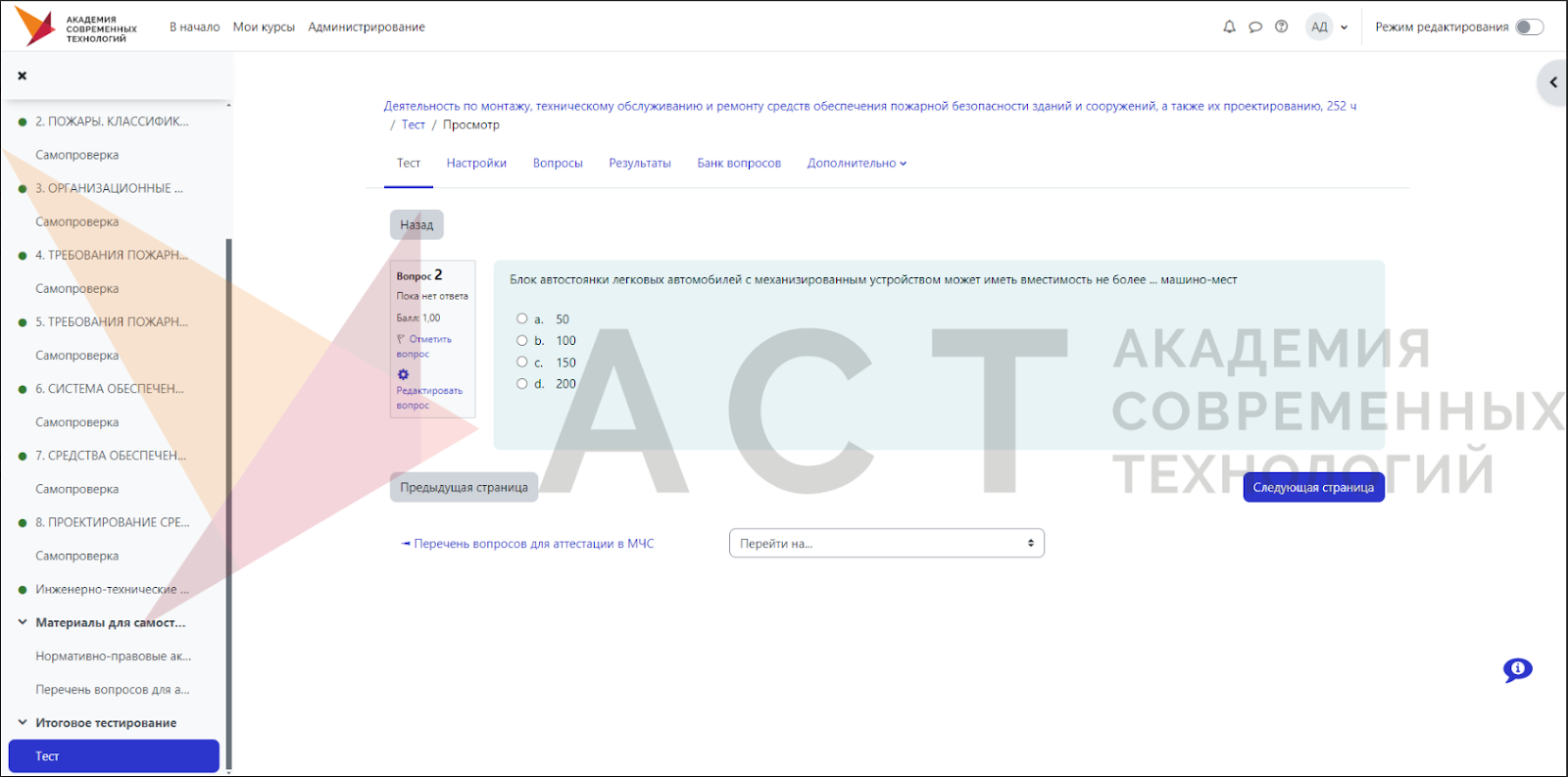Open Самопроверка under 8. ПРОЕКТИРОВАНИЕ
The width and height of the screenshot is (1568, 777).
coord(77,556)
